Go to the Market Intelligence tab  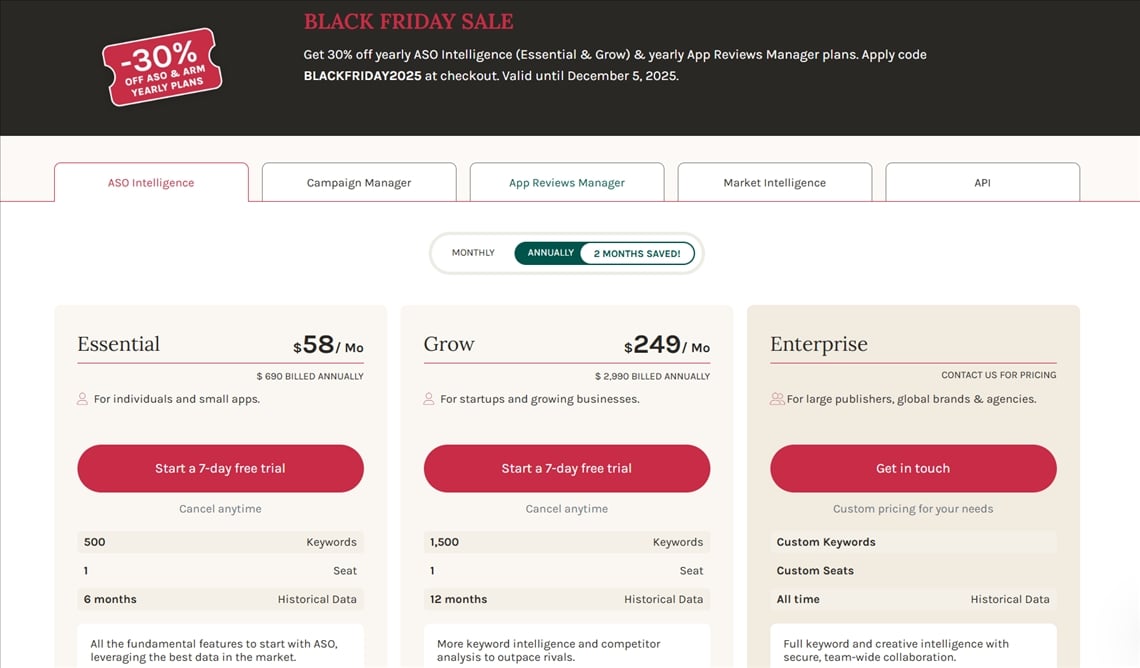pyautogui.click(x=775, y=183)
